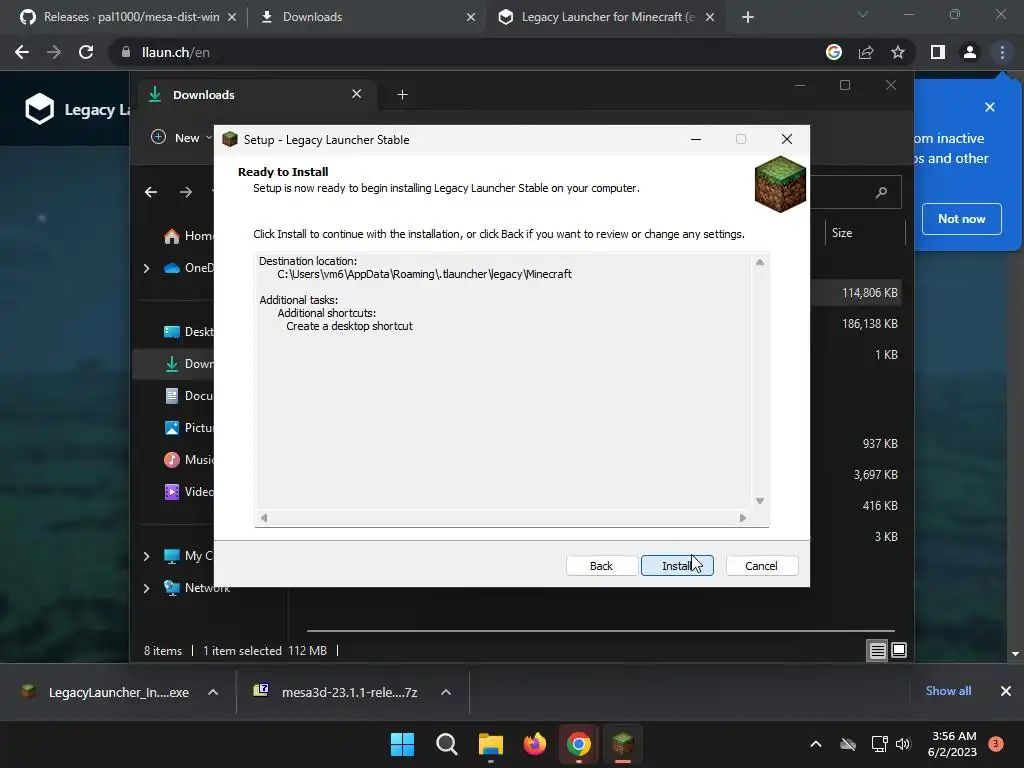This screenshot has height=768, width=1024.
Task: Click Legacy Launcher setup taskbar icon
Action: (x=623, y=744)
